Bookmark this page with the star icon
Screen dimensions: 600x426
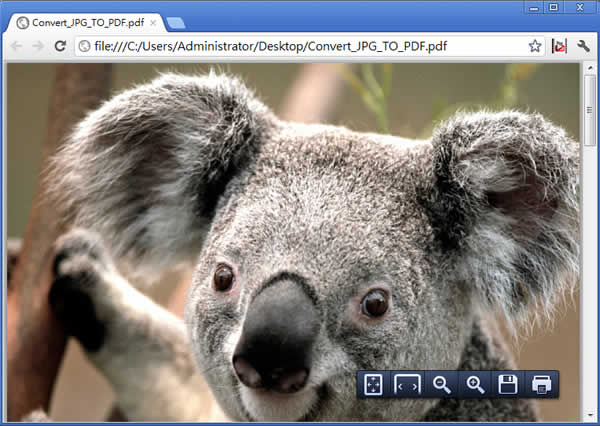pos(535,46)
